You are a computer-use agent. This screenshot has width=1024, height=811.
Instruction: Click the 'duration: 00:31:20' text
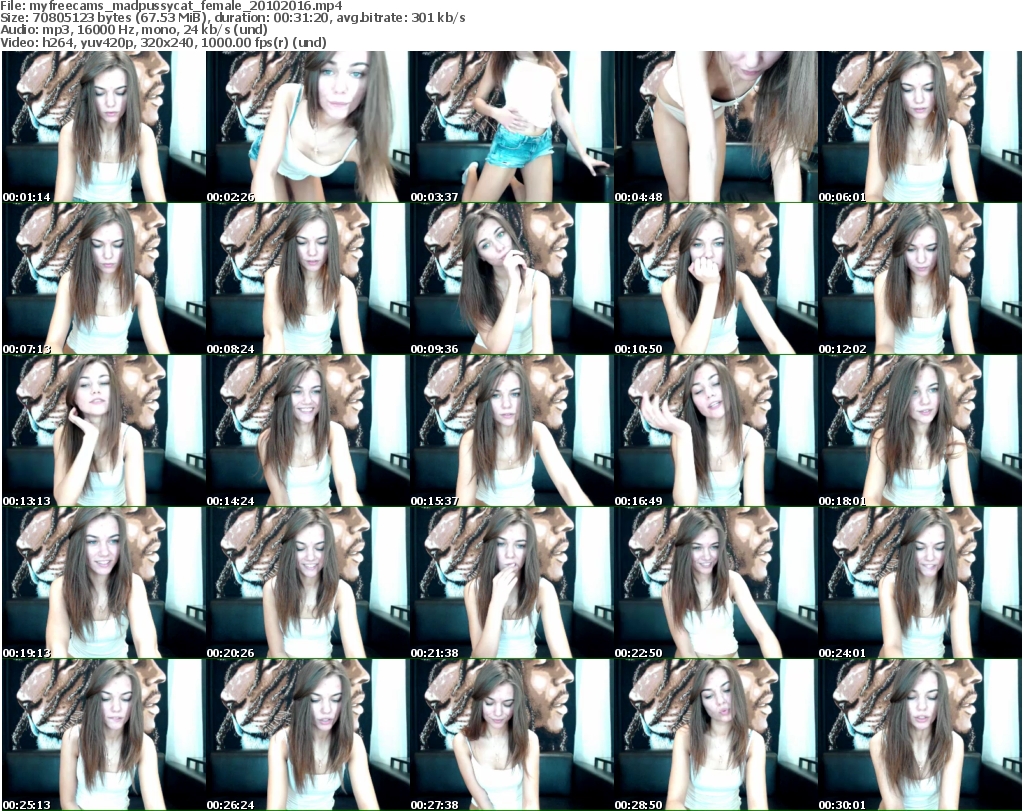(273, 18)
